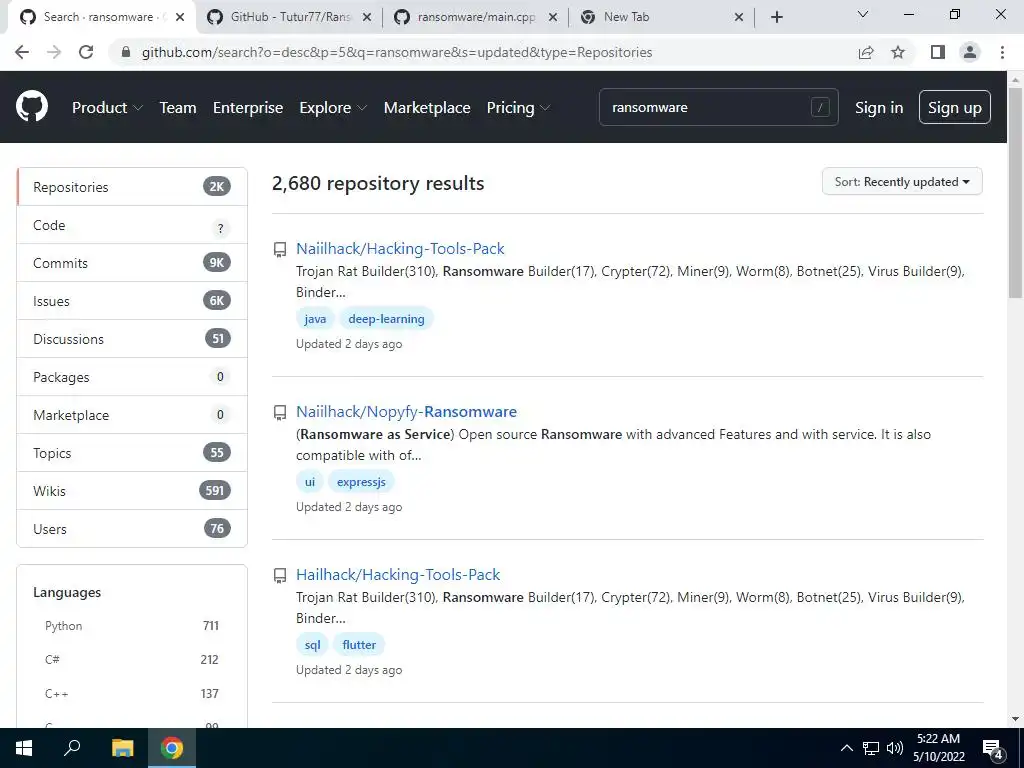The height and width of the screenshot is (768, 1024).
Task: Expand the Product dropdown menu
Action: coord(107,108)
